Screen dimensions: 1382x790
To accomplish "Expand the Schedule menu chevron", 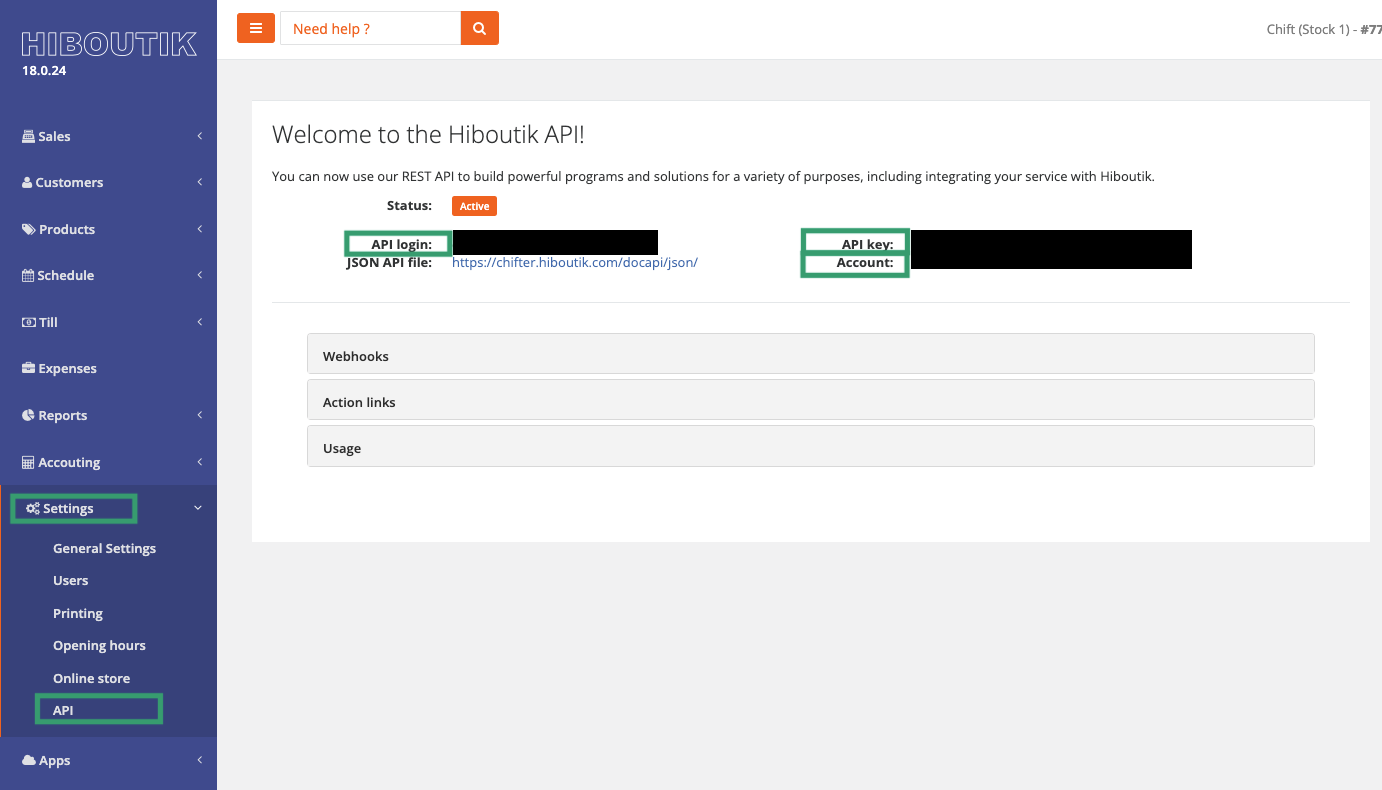I will point(199,275).
